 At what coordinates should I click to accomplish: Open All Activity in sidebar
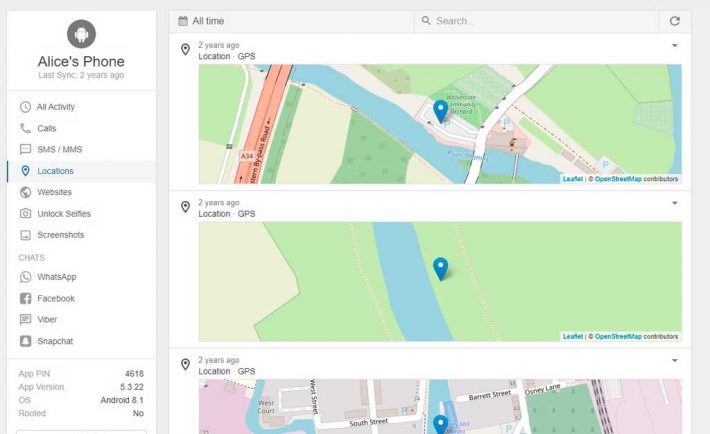coord(55,107)
